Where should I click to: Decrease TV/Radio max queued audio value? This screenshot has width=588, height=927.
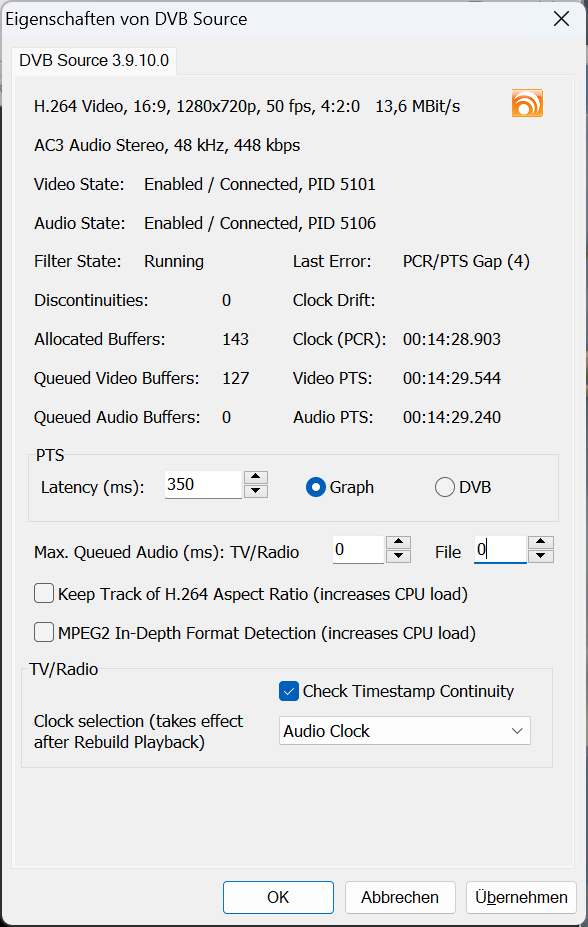pyautogui.click(x=398, y=556)
